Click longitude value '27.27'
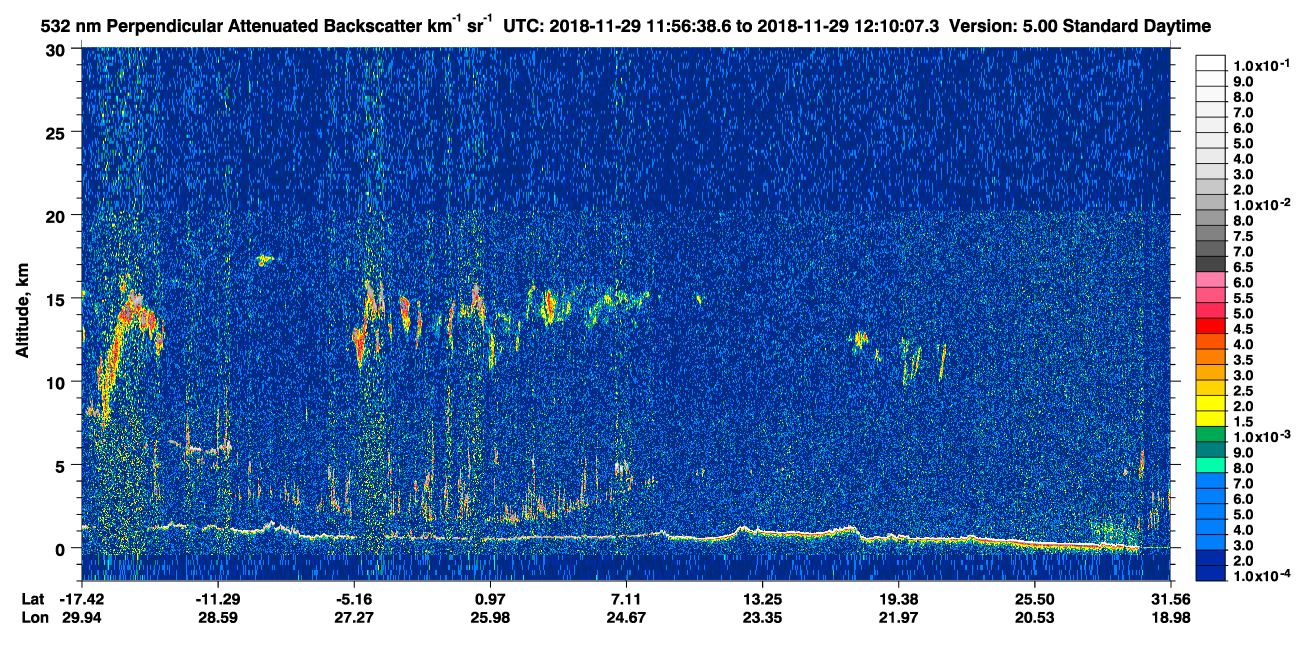Screen dimensions: 1300x667 [x=354, y=617]
